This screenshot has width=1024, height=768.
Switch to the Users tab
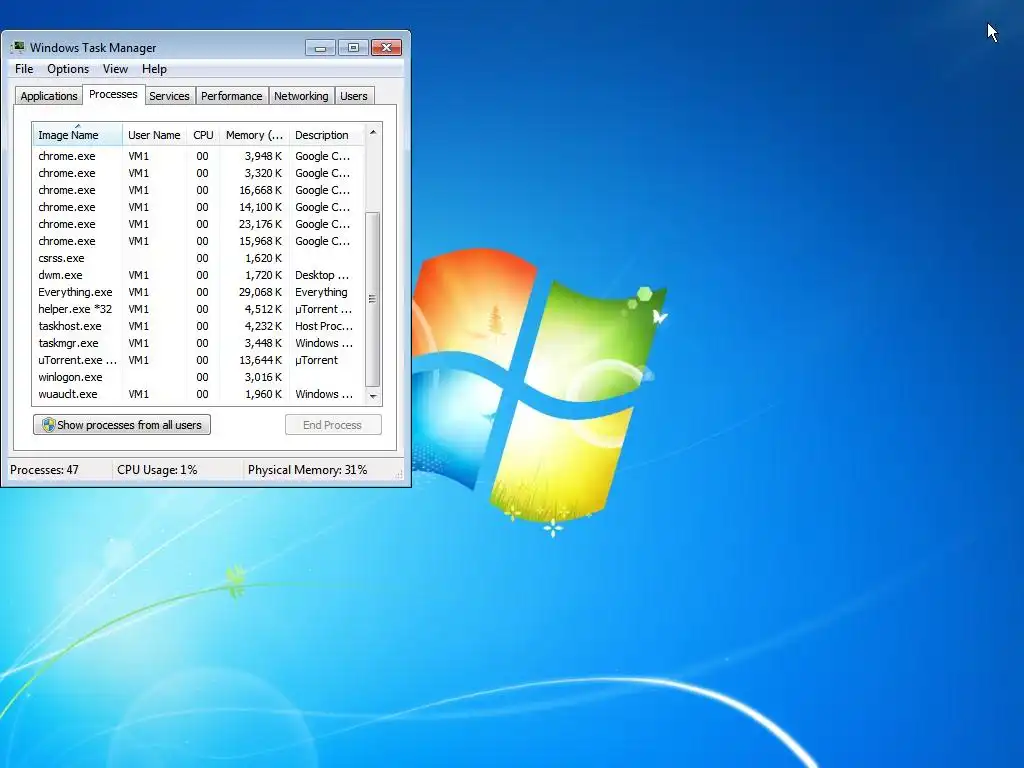pos(353,96)
